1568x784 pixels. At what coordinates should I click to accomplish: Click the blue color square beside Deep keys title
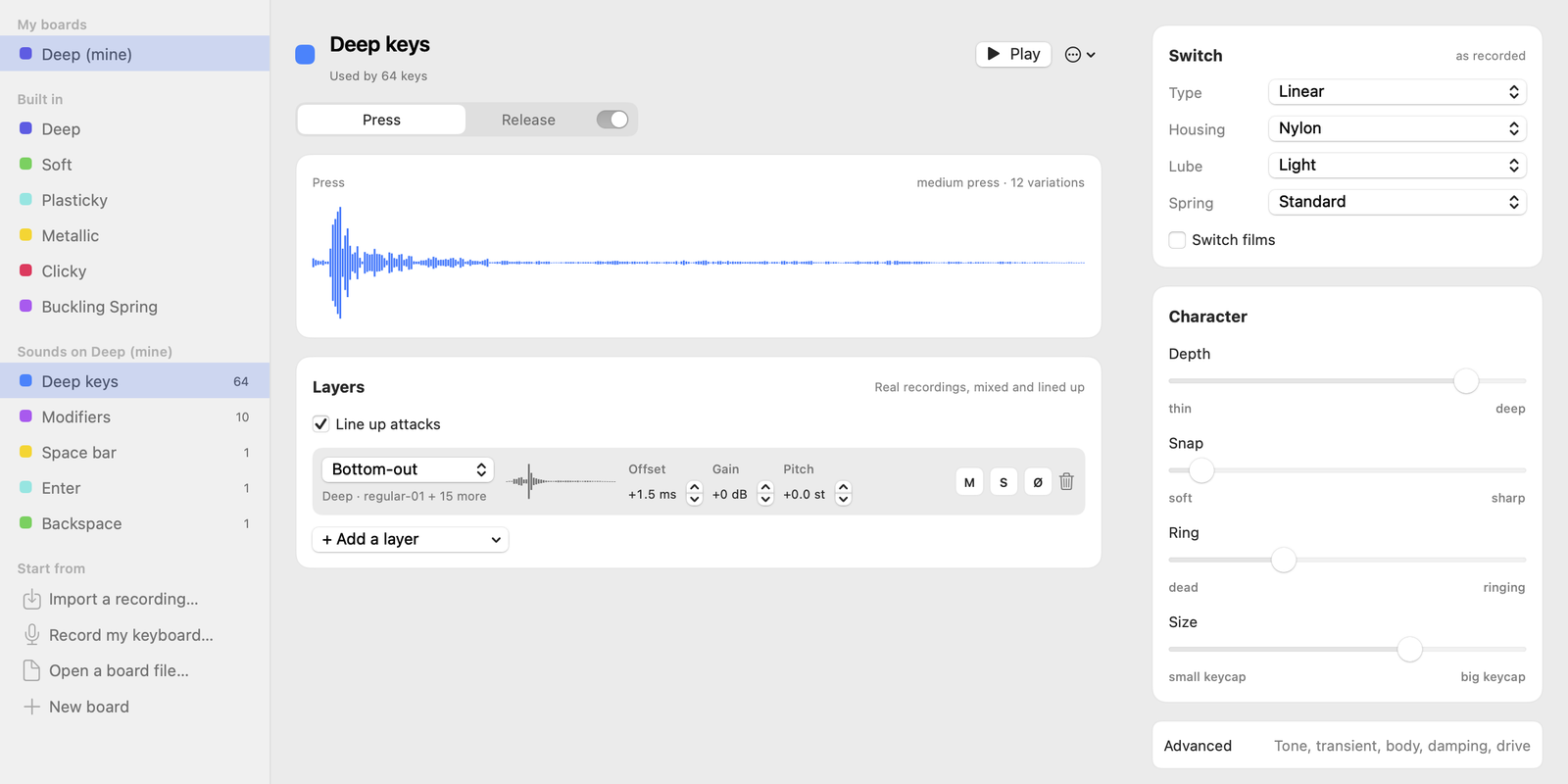[305, 54]
